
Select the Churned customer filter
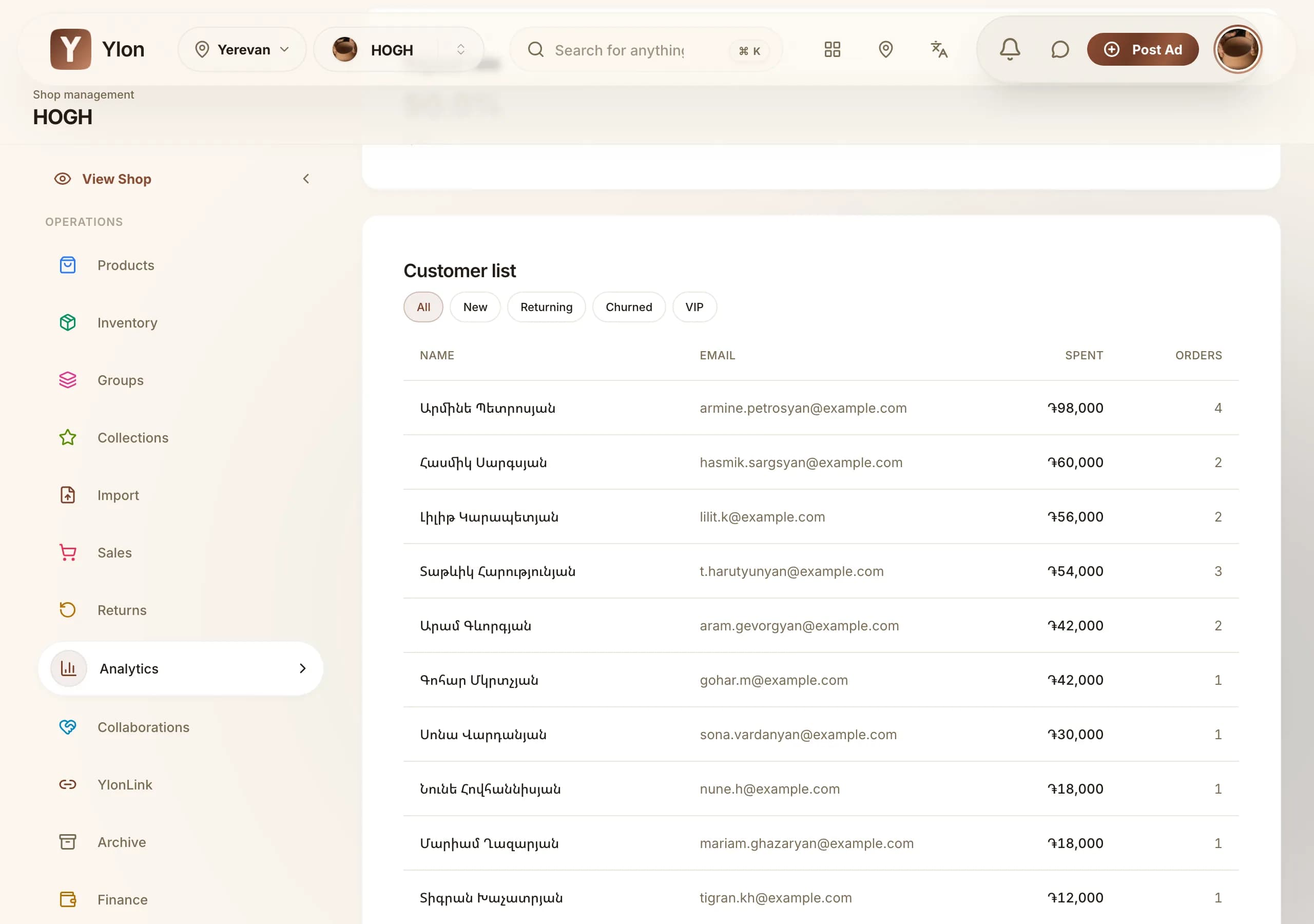click(x=629, y=307)
